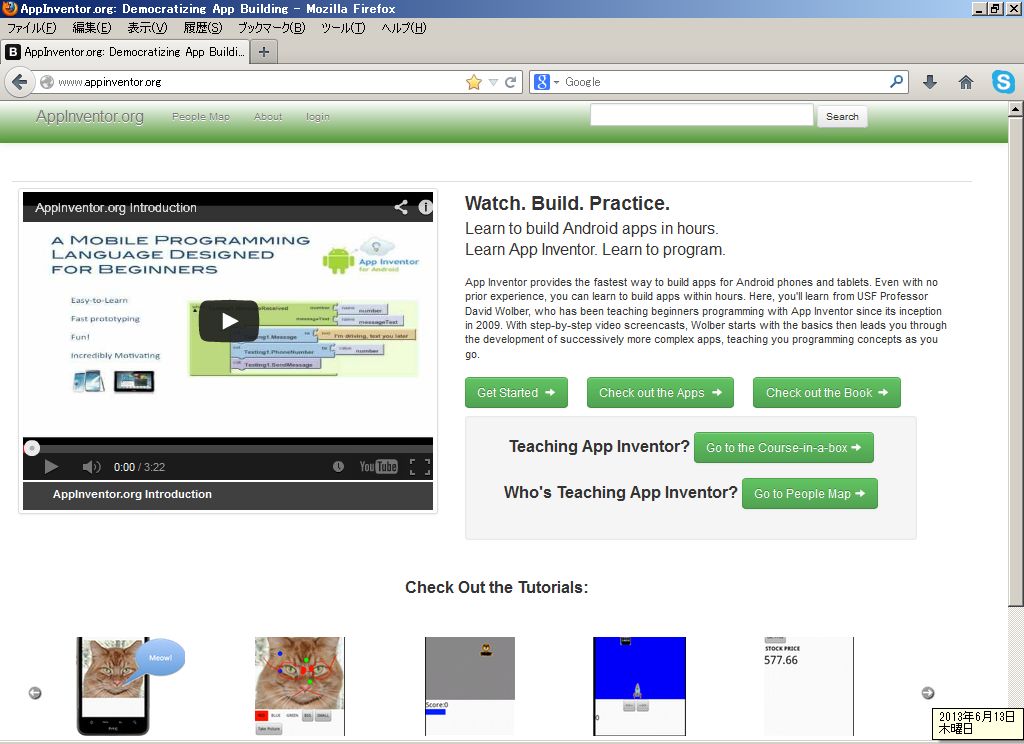Click the login link in the site header
The image size is (1024, 744).
tap(317, 116)
